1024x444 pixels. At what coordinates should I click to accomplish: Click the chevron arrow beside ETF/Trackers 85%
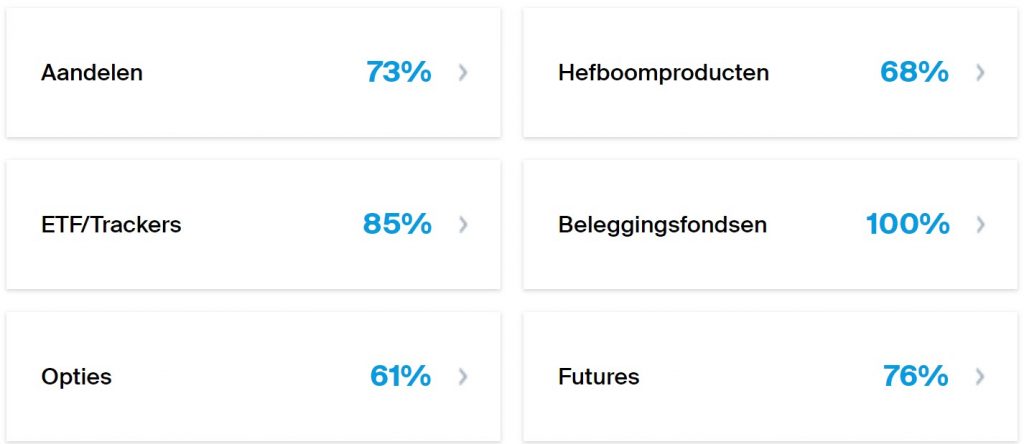click(x=463, y=224)
